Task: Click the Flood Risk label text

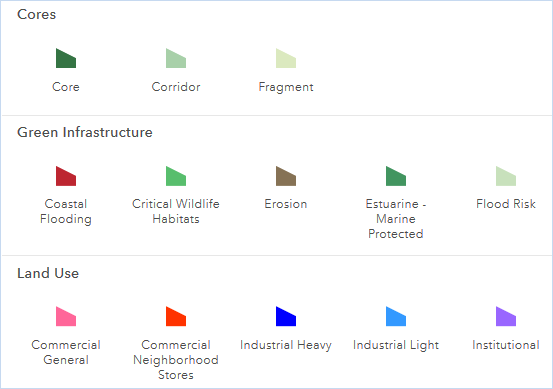Action: (506, 204)
